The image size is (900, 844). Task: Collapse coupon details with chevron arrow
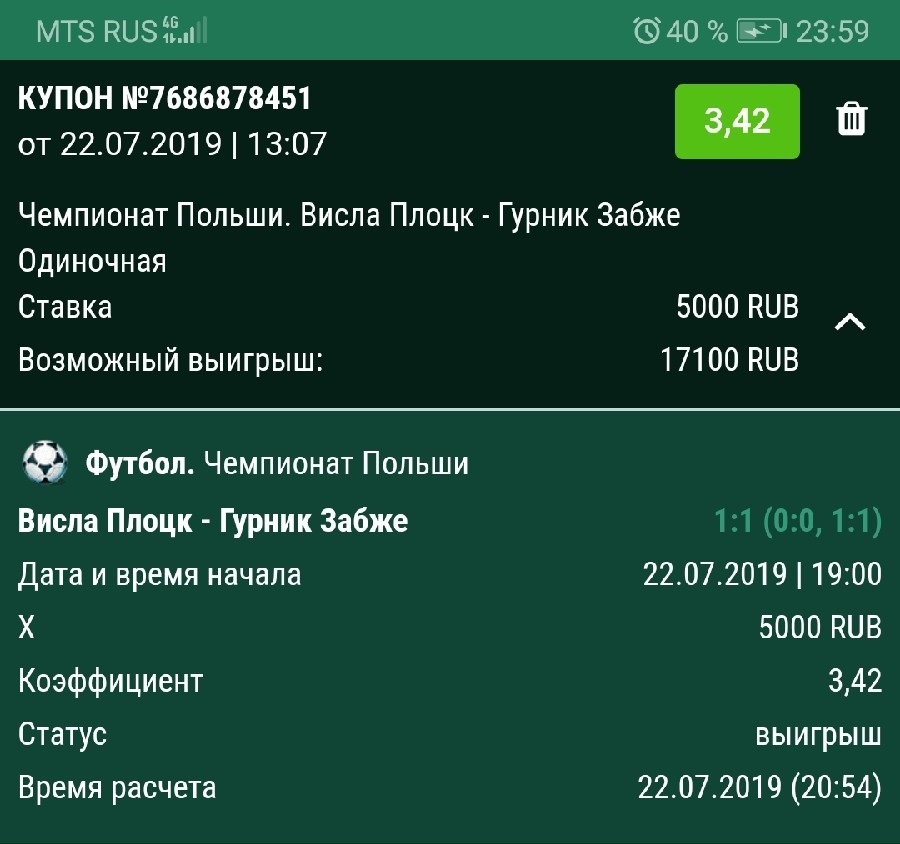[x=850, y=322]
